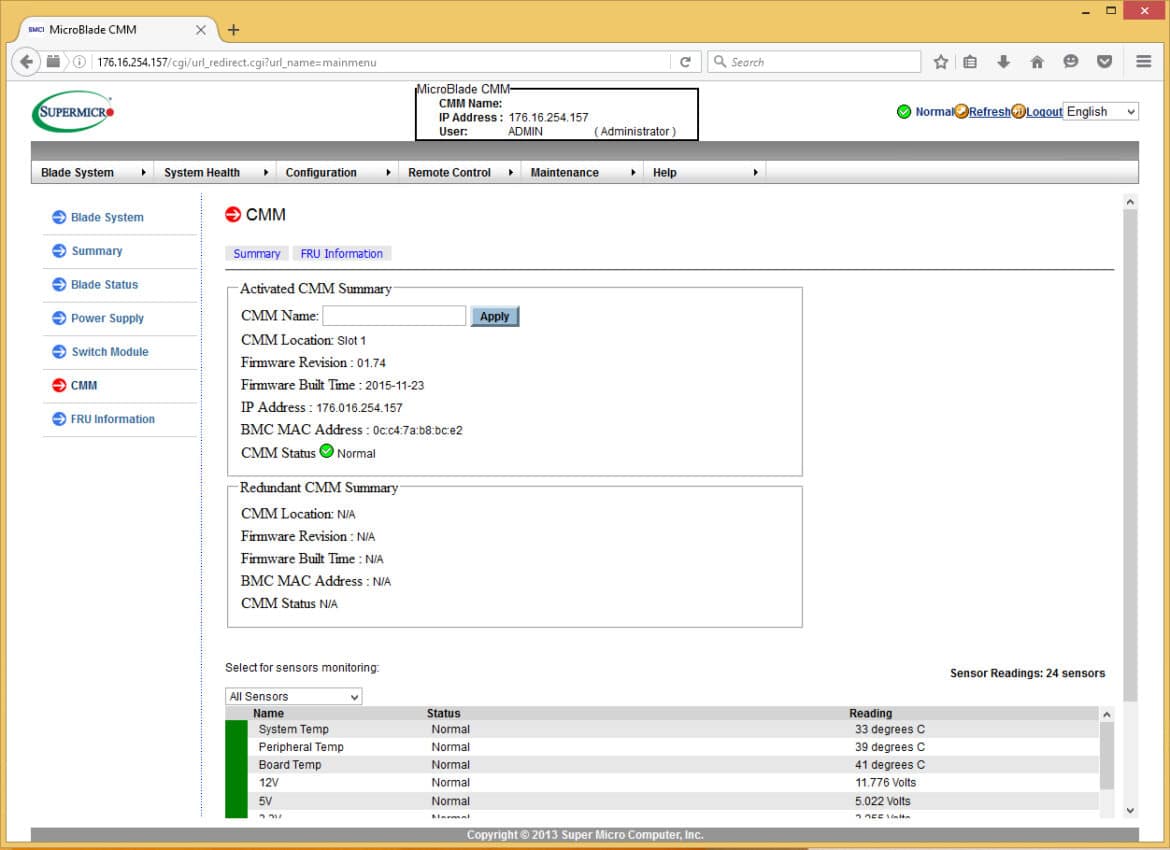
Task: Open the browser hamburger menu
Action: [x=1143, y=62]
